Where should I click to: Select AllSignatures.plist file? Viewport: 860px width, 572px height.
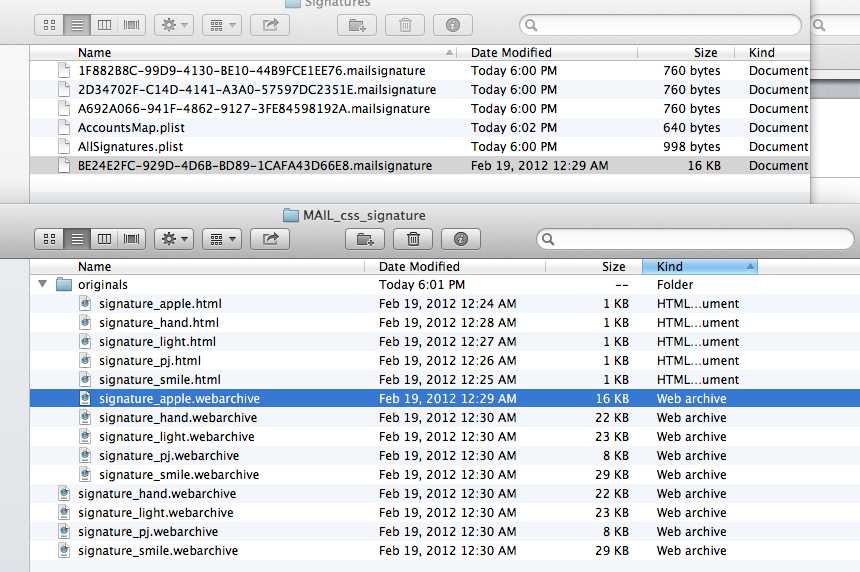pos(420,146)
